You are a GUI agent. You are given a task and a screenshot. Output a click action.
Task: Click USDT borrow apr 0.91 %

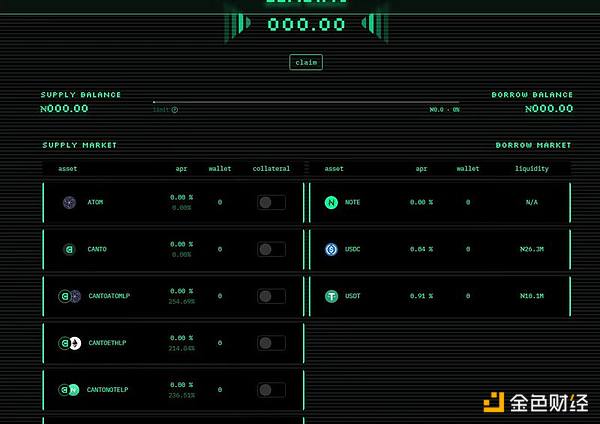(x=421, y=296)
